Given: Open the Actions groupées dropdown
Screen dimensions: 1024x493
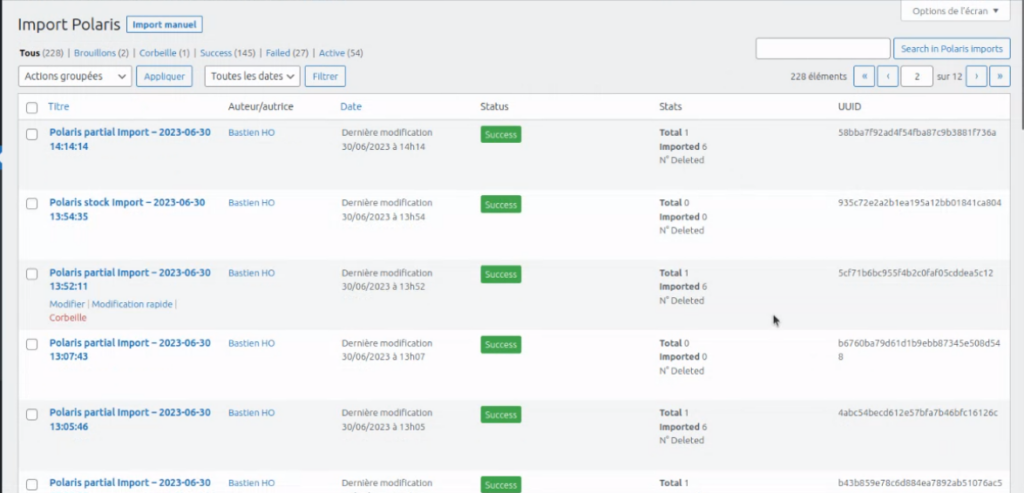Looking at the screenshot, I should 75,76.
